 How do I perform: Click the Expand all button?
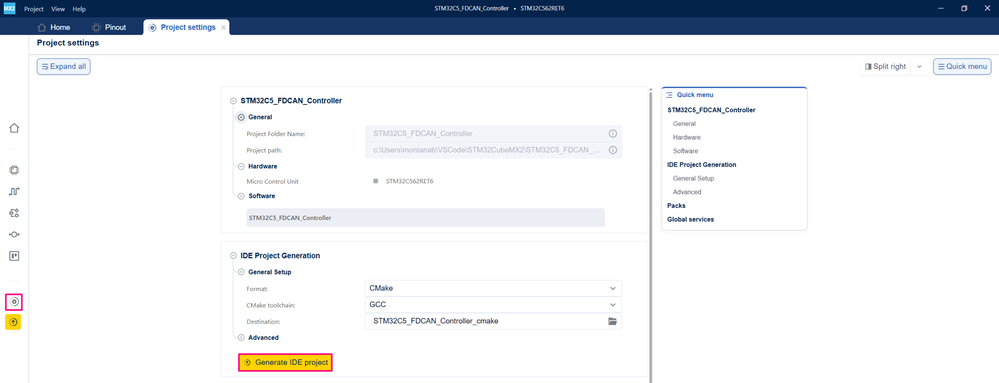[64, 66]
